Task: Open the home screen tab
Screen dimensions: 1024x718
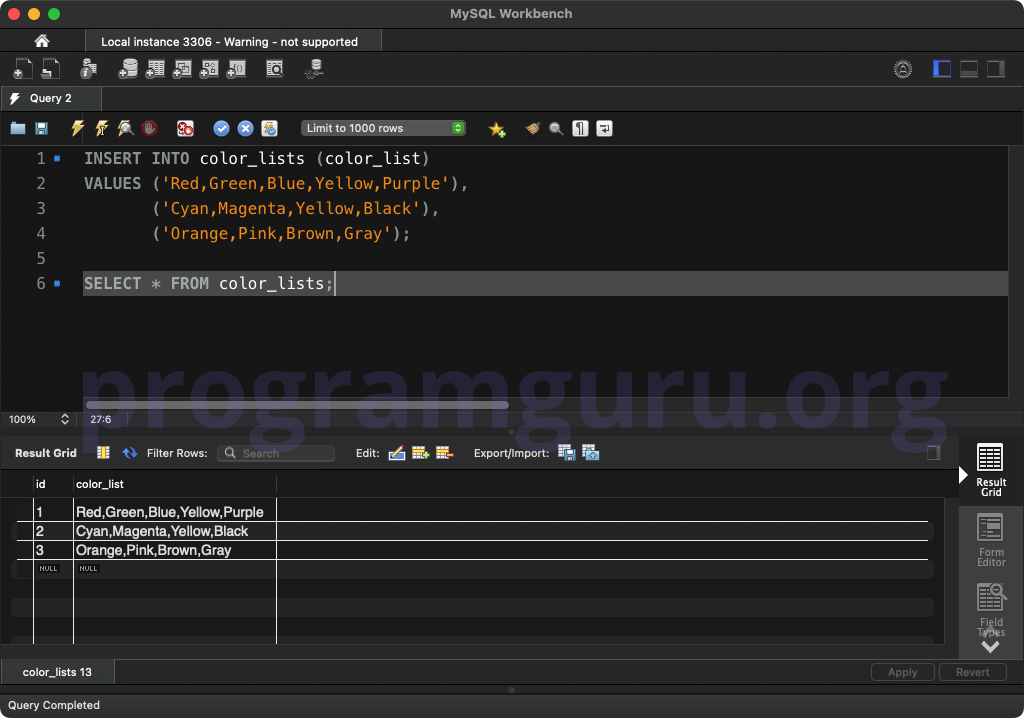Action: pos(42,41)
